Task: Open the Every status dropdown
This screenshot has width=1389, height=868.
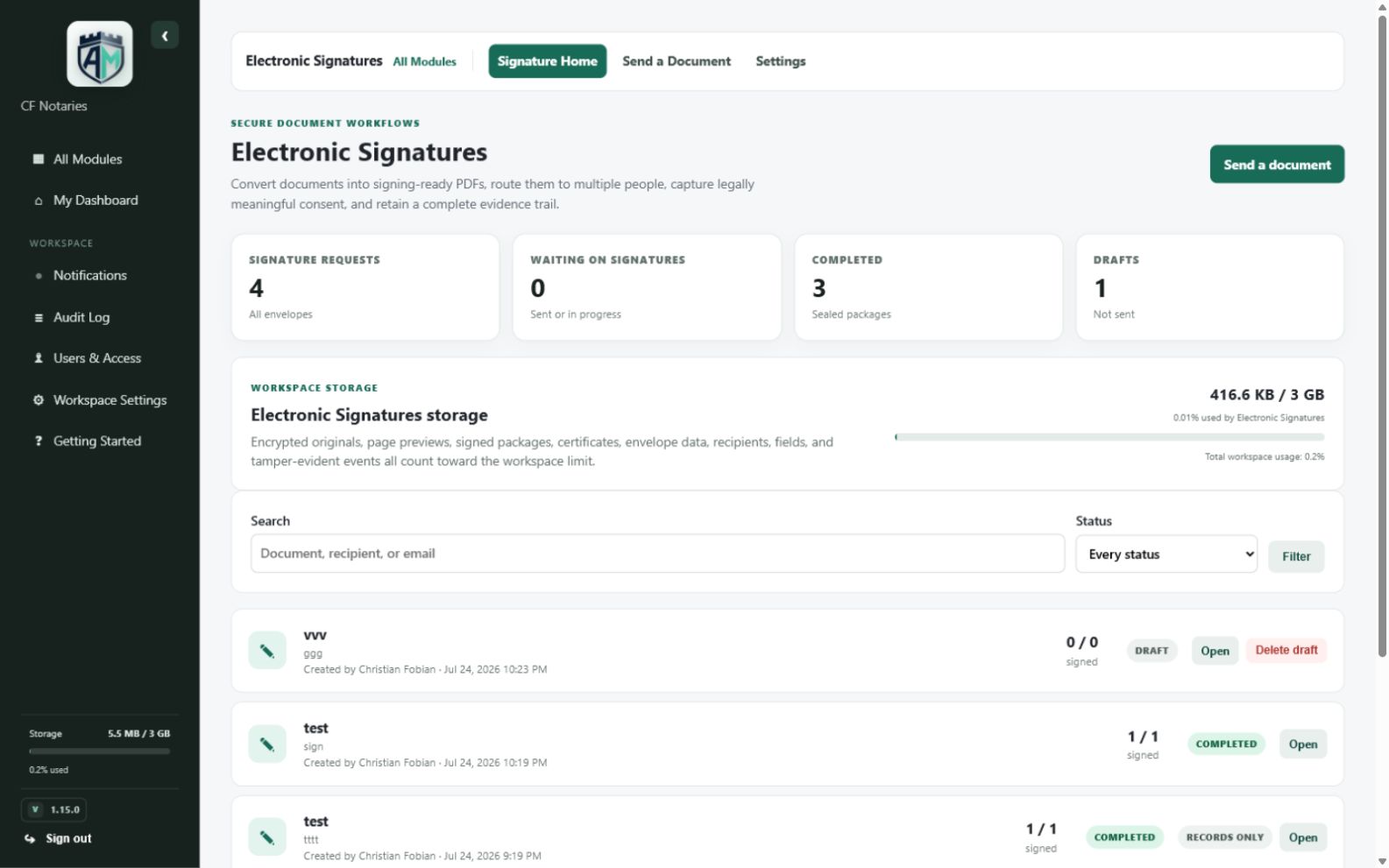Action: (1166, 554)
